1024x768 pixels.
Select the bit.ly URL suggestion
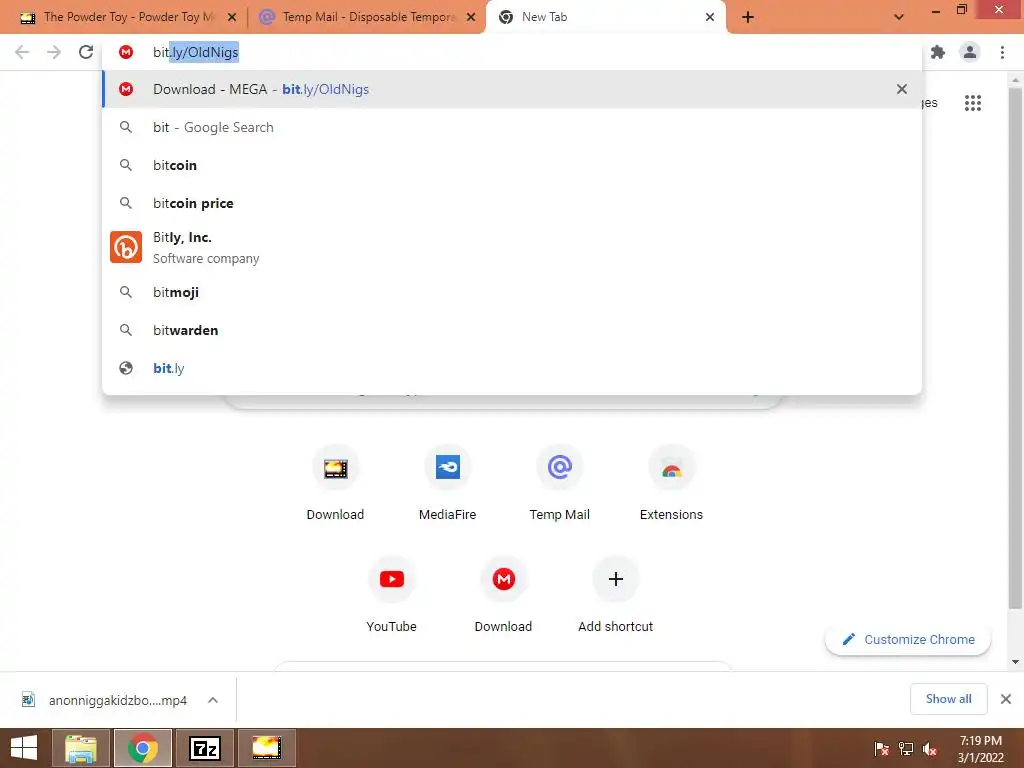[x=512, y=368]
